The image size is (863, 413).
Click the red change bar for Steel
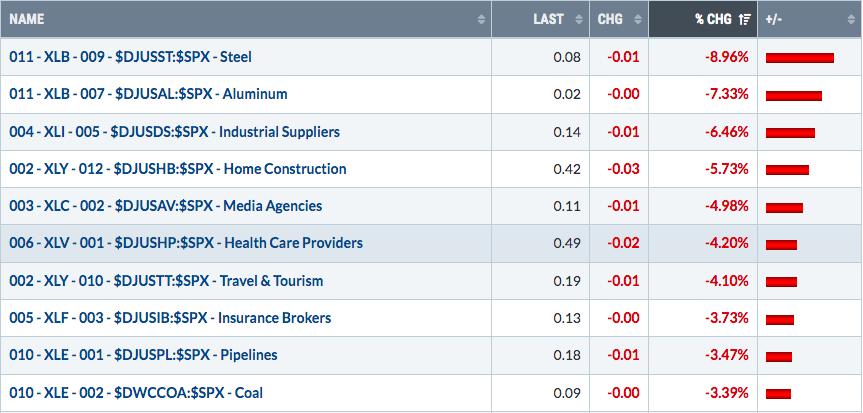(x=800, y=58)
